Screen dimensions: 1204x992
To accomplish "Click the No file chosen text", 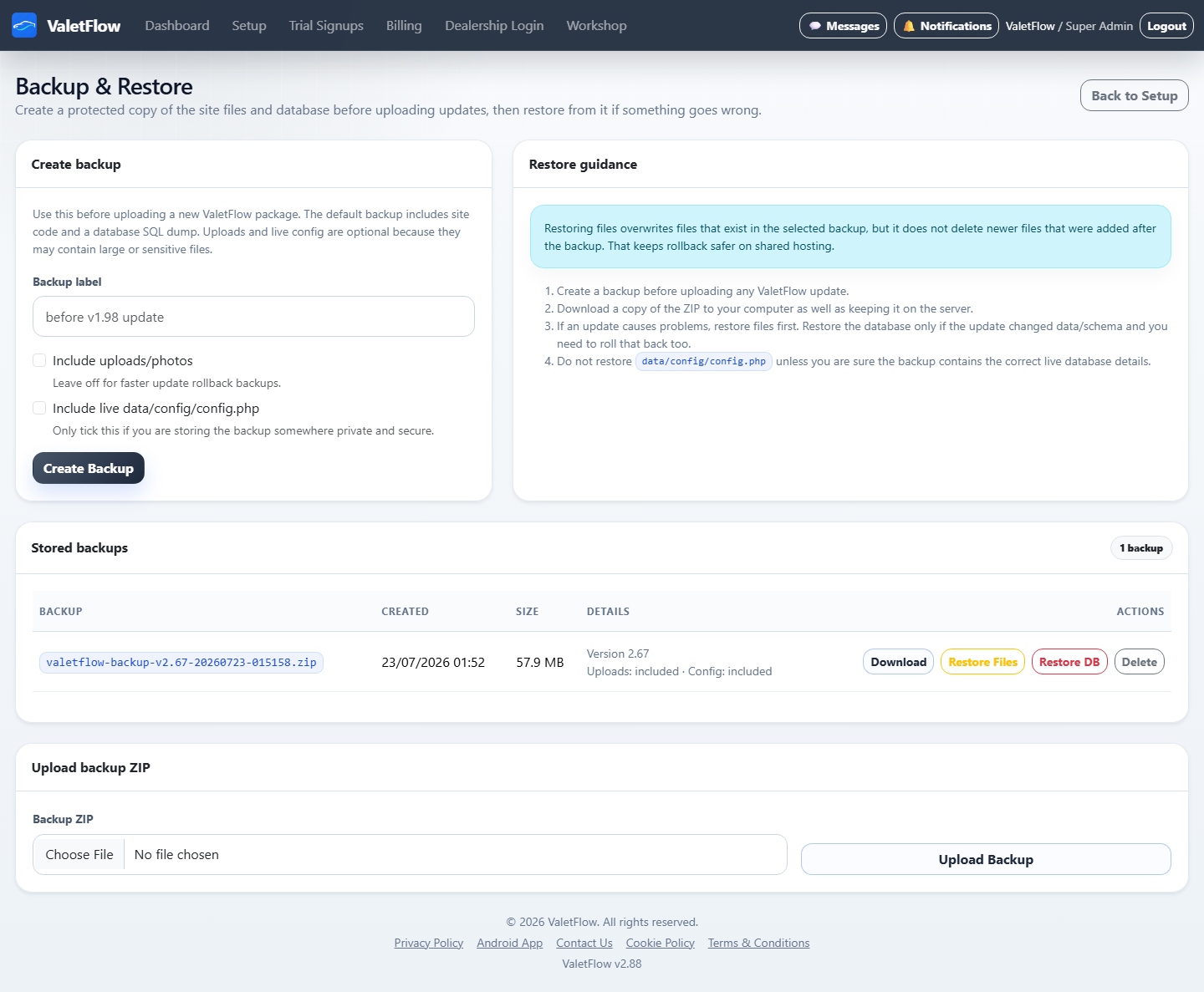I will pos(176,854).
